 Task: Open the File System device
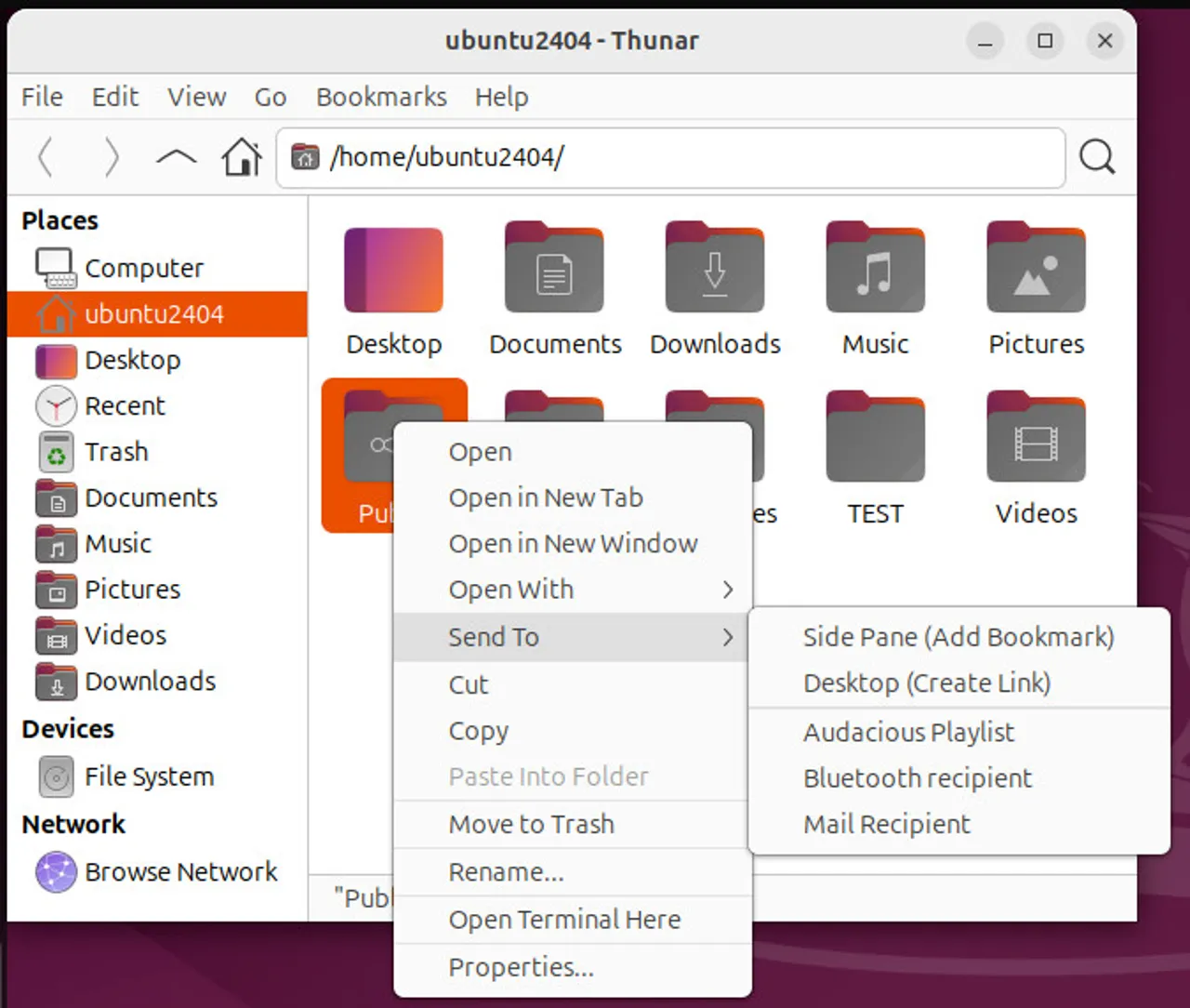click(x=147, y=776)
